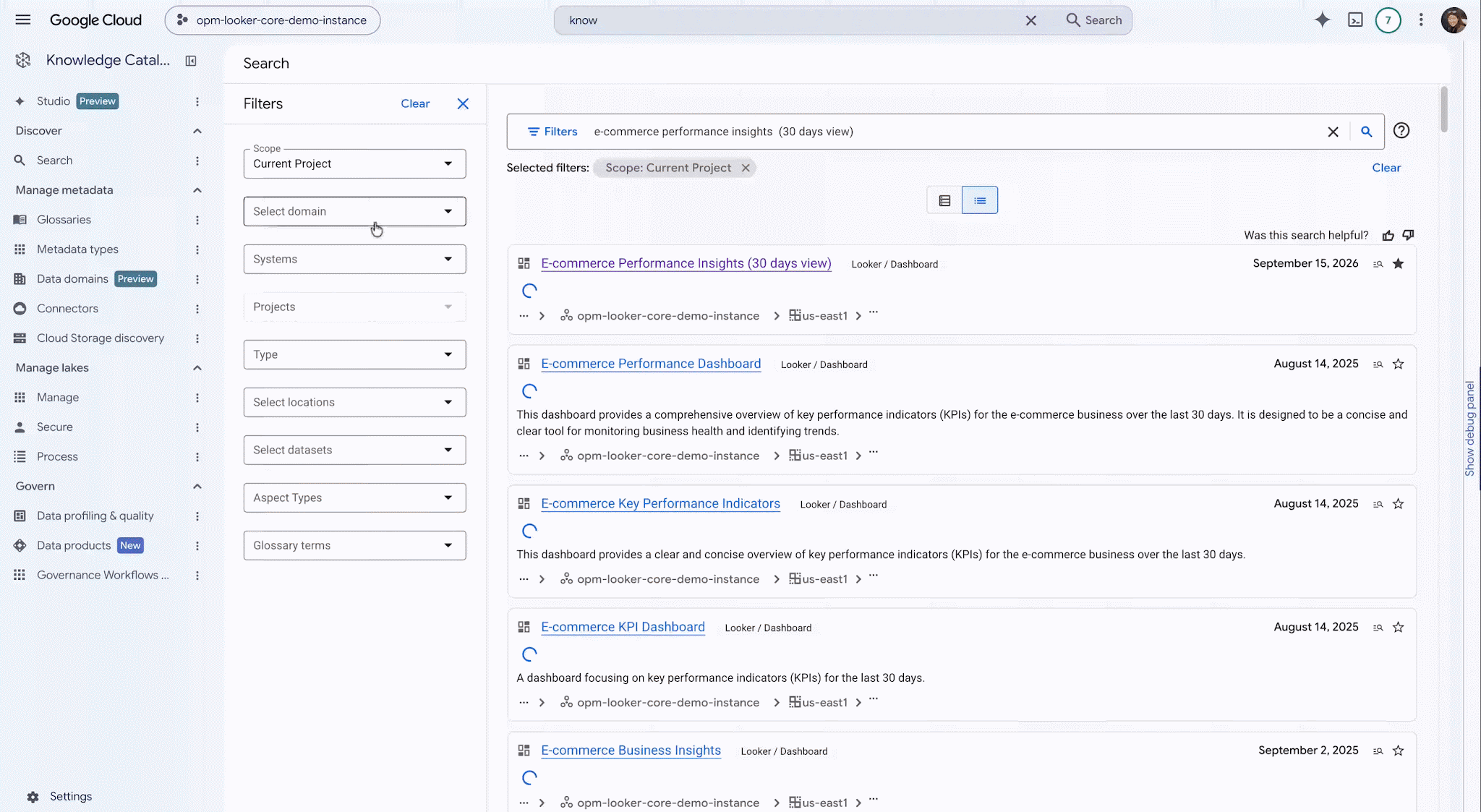The height and width of the screenshot is (812, 1481).
Task: Open Gemini AI assistant sparkle icon
Action: coord(1322,20)
